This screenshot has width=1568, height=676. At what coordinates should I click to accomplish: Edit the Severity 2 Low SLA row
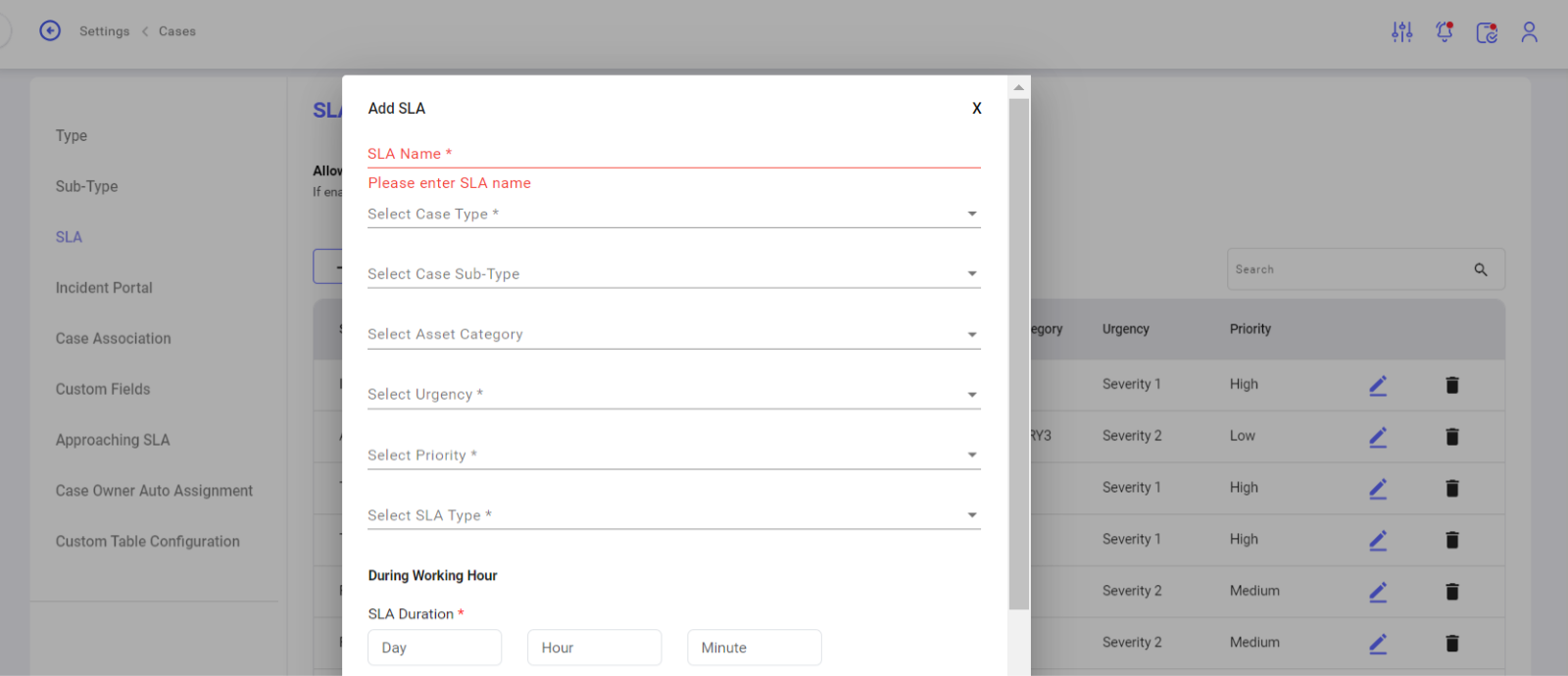click(x=1378, y=436)
